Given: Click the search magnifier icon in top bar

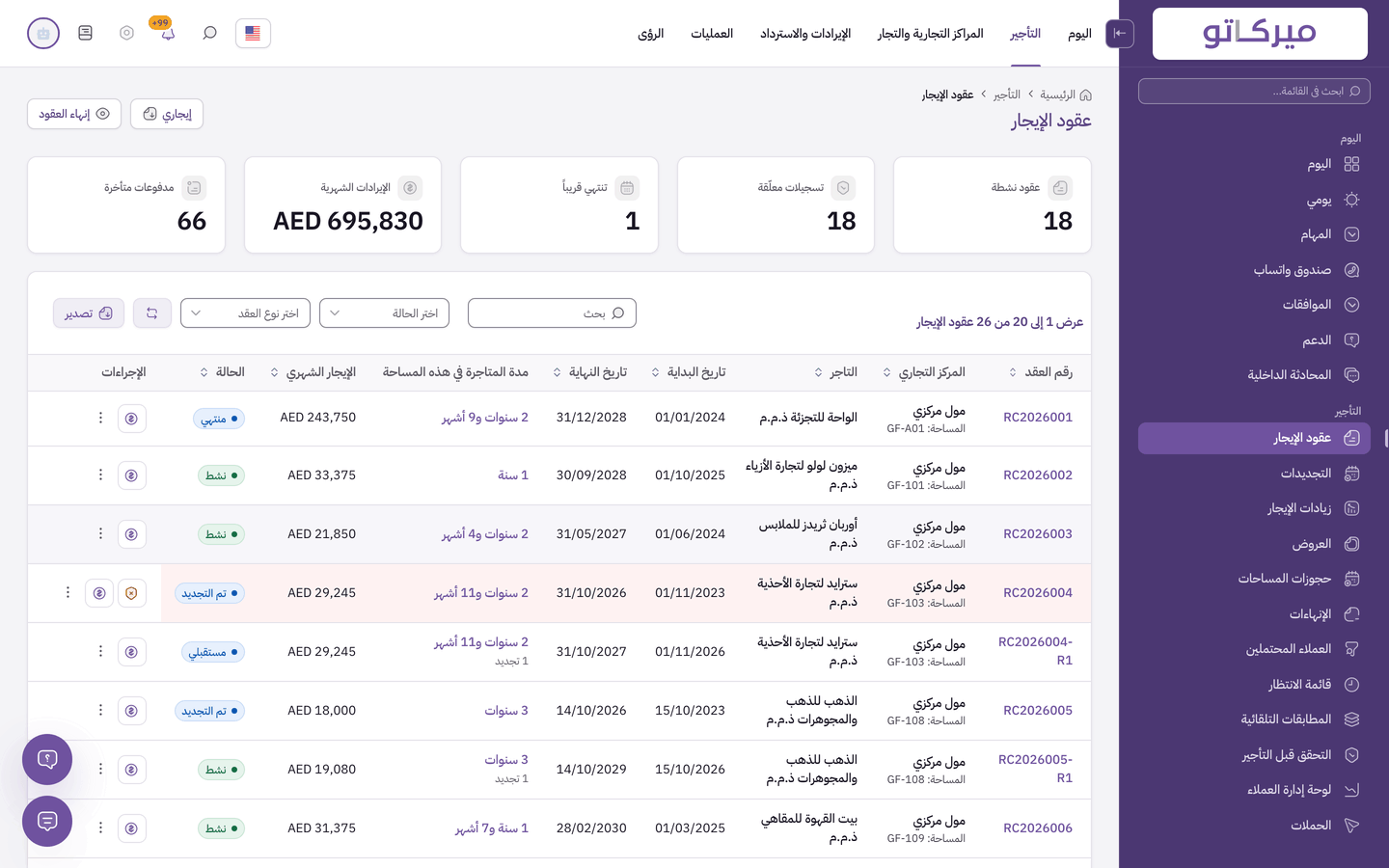Looking at the screenshot, I should 209,33.
